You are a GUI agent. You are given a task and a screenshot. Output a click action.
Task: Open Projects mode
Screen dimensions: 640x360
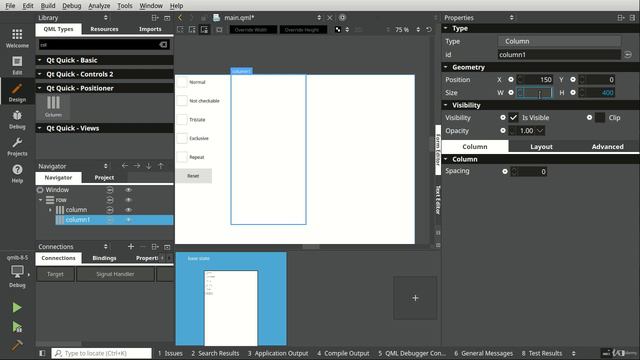17,147
